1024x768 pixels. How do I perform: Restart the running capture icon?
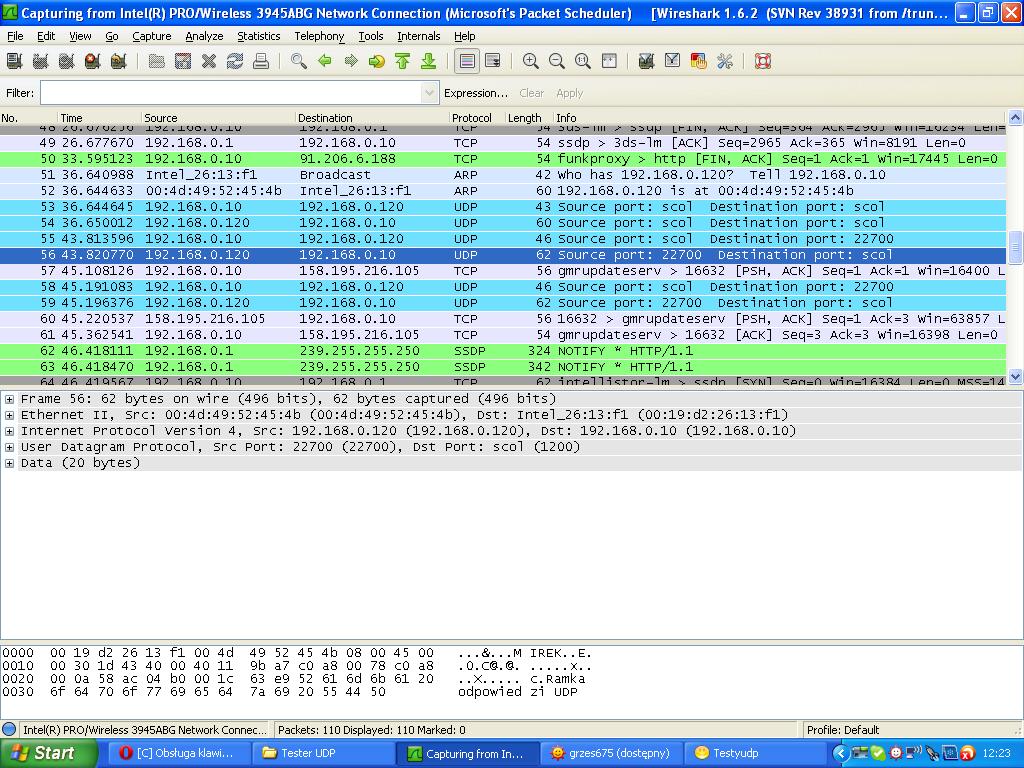[x=119, y=61]
